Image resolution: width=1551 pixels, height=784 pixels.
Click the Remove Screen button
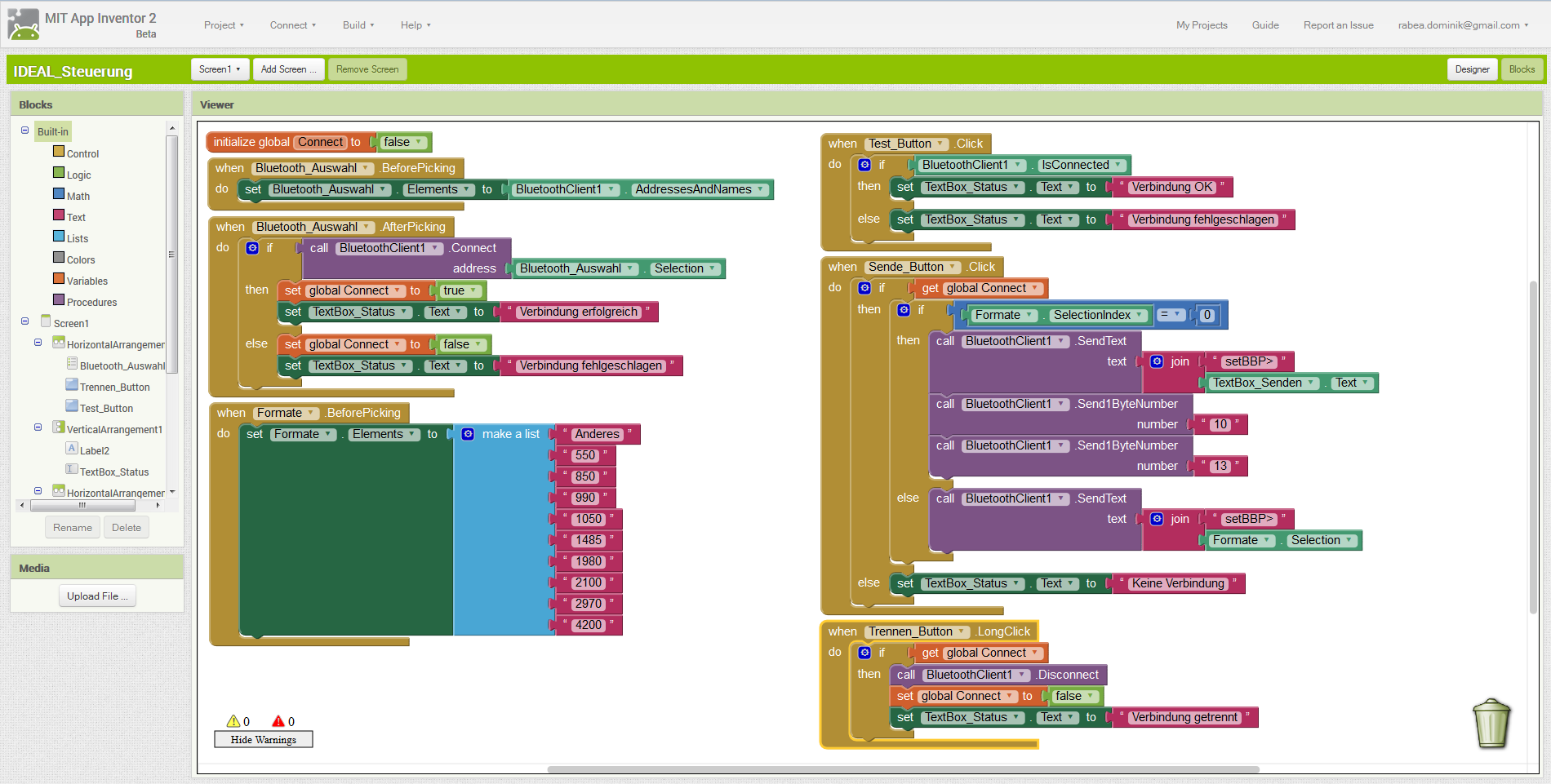click(x=367, y=69)
